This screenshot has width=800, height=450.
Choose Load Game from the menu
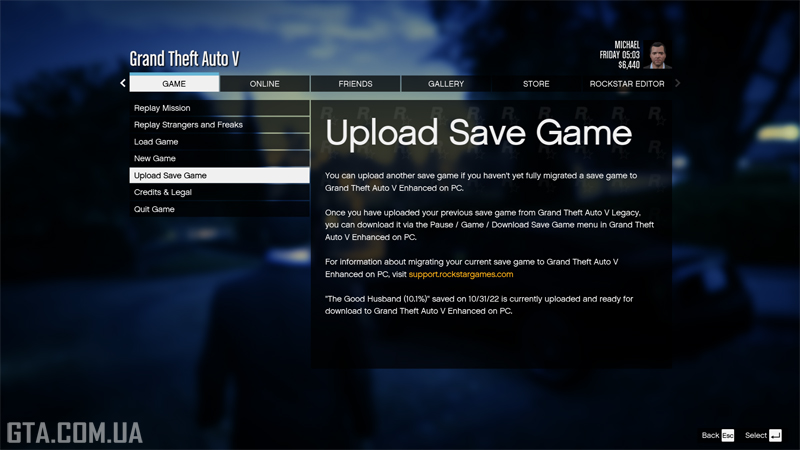pyautogui.click(x=219, y=142)
